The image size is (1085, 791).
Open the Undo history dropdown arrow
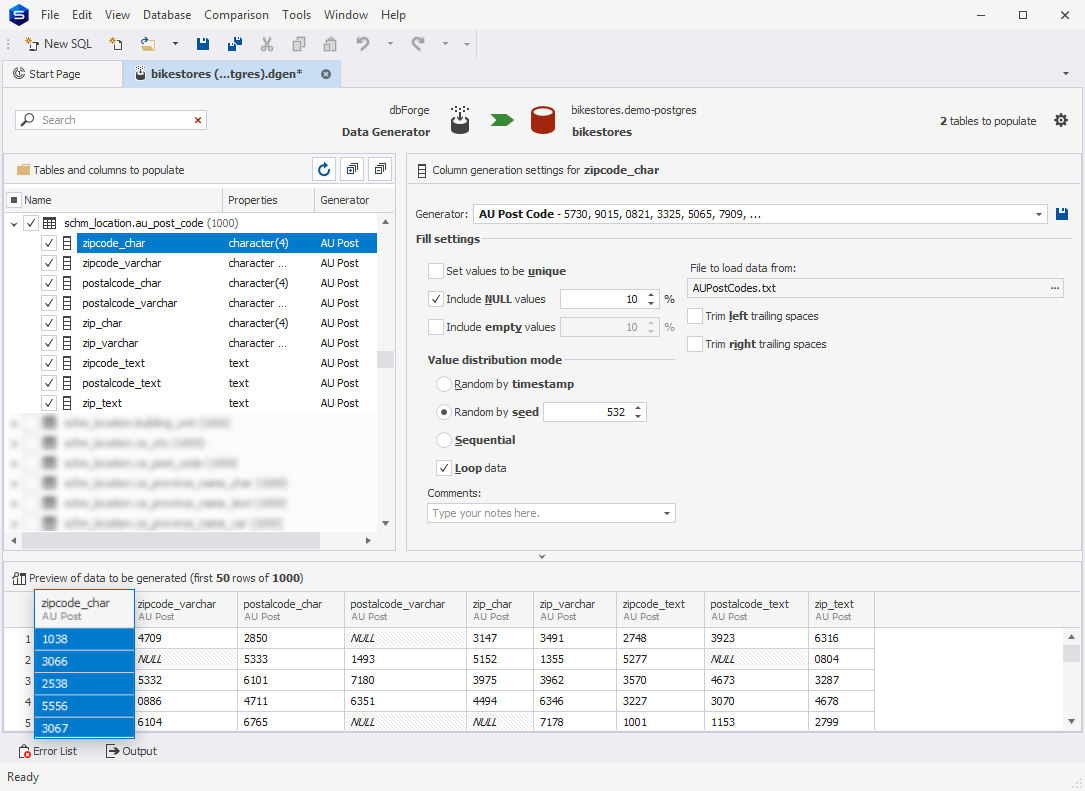pyautogui.click(x=390, y=44)
